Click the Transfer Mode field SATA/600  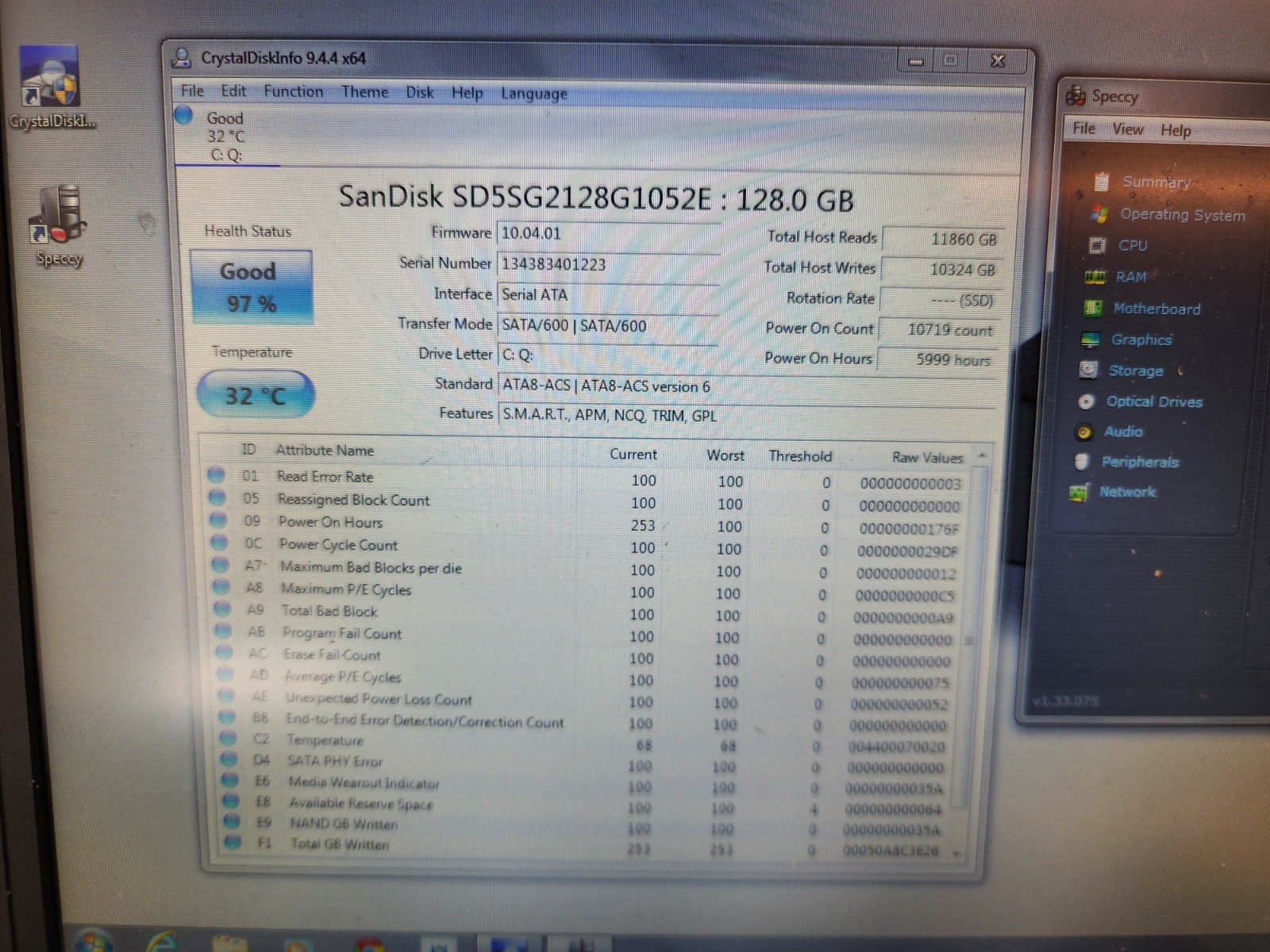(x=608, y=325)
